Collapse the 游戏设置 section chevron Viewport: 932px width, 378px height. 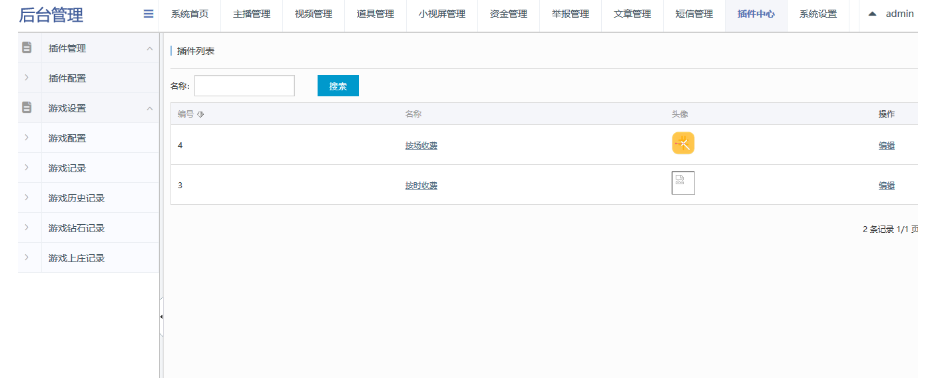(x=150, y=108)
